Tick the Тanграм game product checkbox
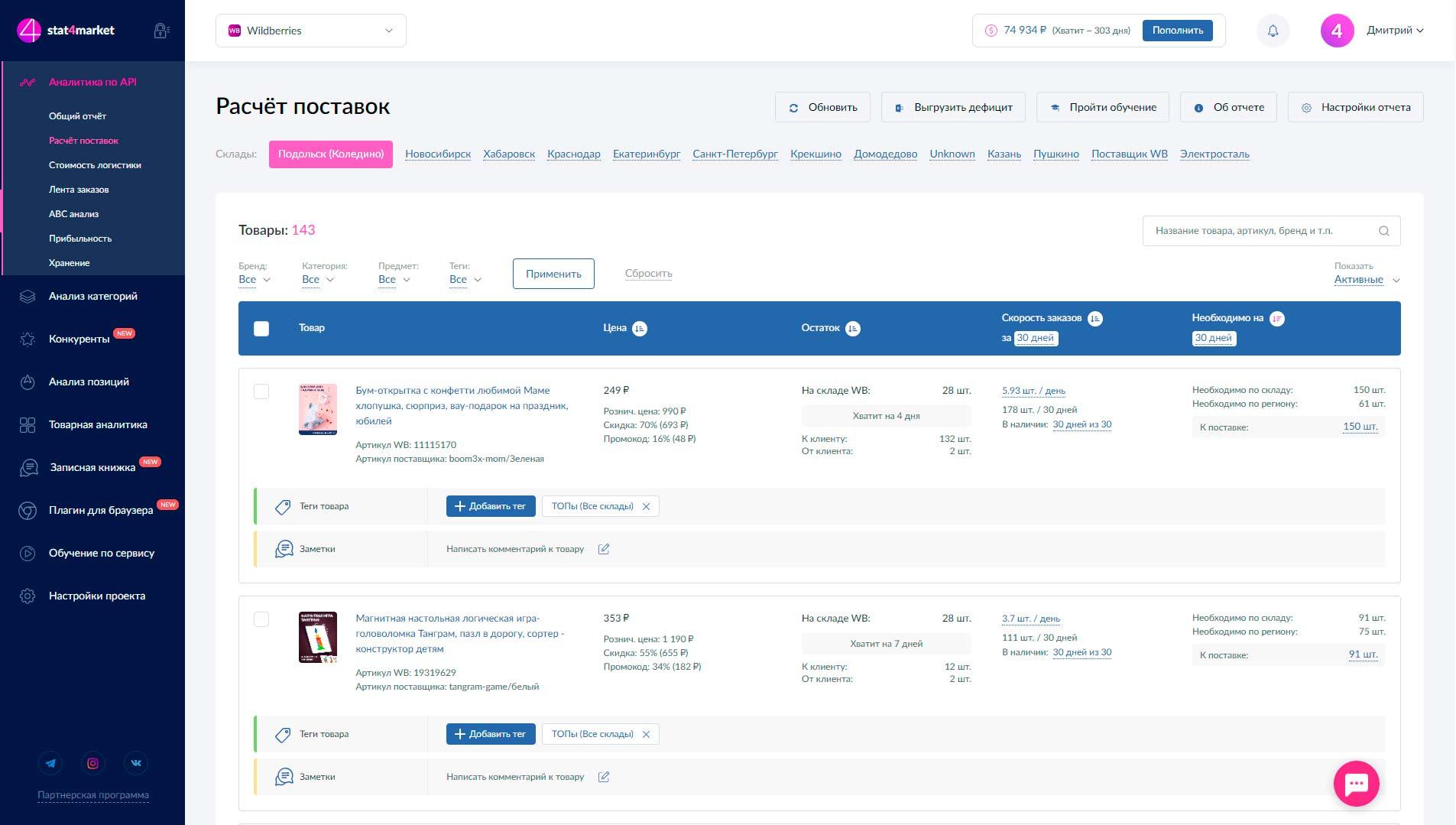The width and height of the screenshot is (1456, 825). (x=261, y=619)
